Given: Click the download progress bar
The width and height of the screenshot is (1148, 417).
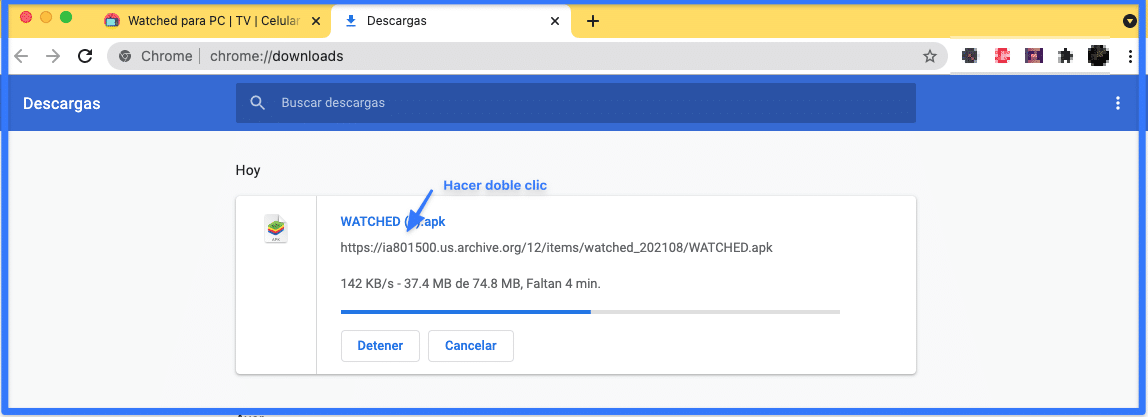Looking at the screenshot, I should click(590, 312).
